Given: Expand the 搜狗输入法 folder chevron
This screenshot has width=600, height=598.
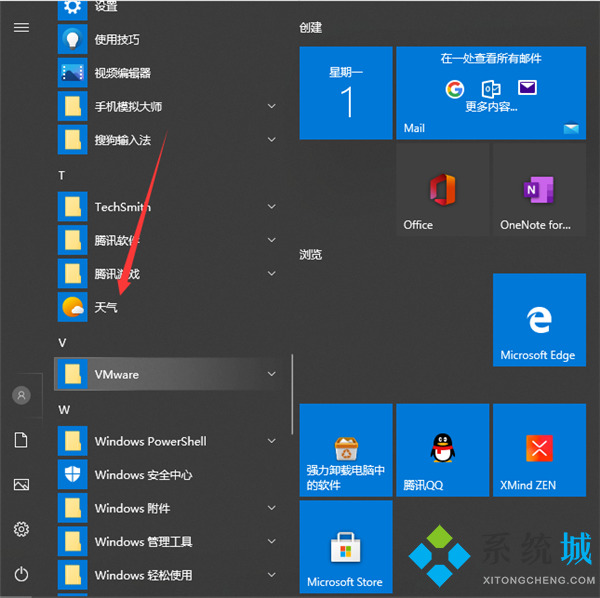Looking at the screenshot, I should 272,140.
